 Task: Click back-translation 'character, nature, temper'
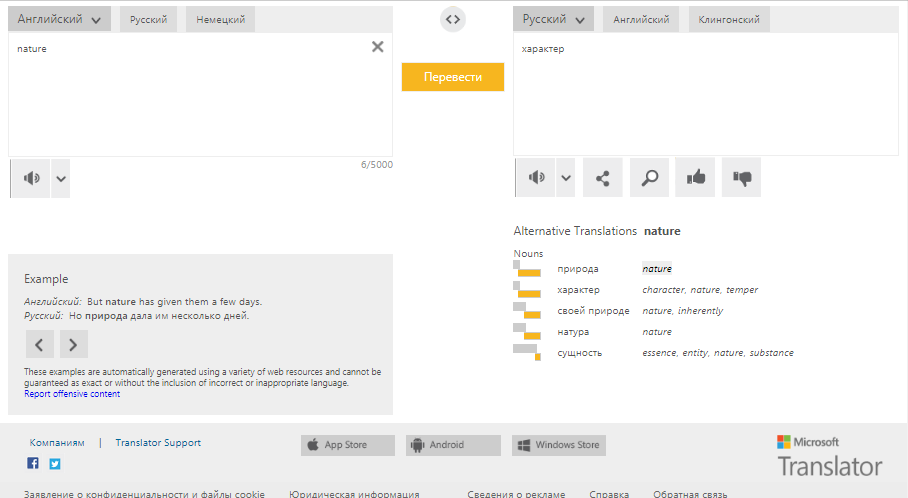[700, 290]
